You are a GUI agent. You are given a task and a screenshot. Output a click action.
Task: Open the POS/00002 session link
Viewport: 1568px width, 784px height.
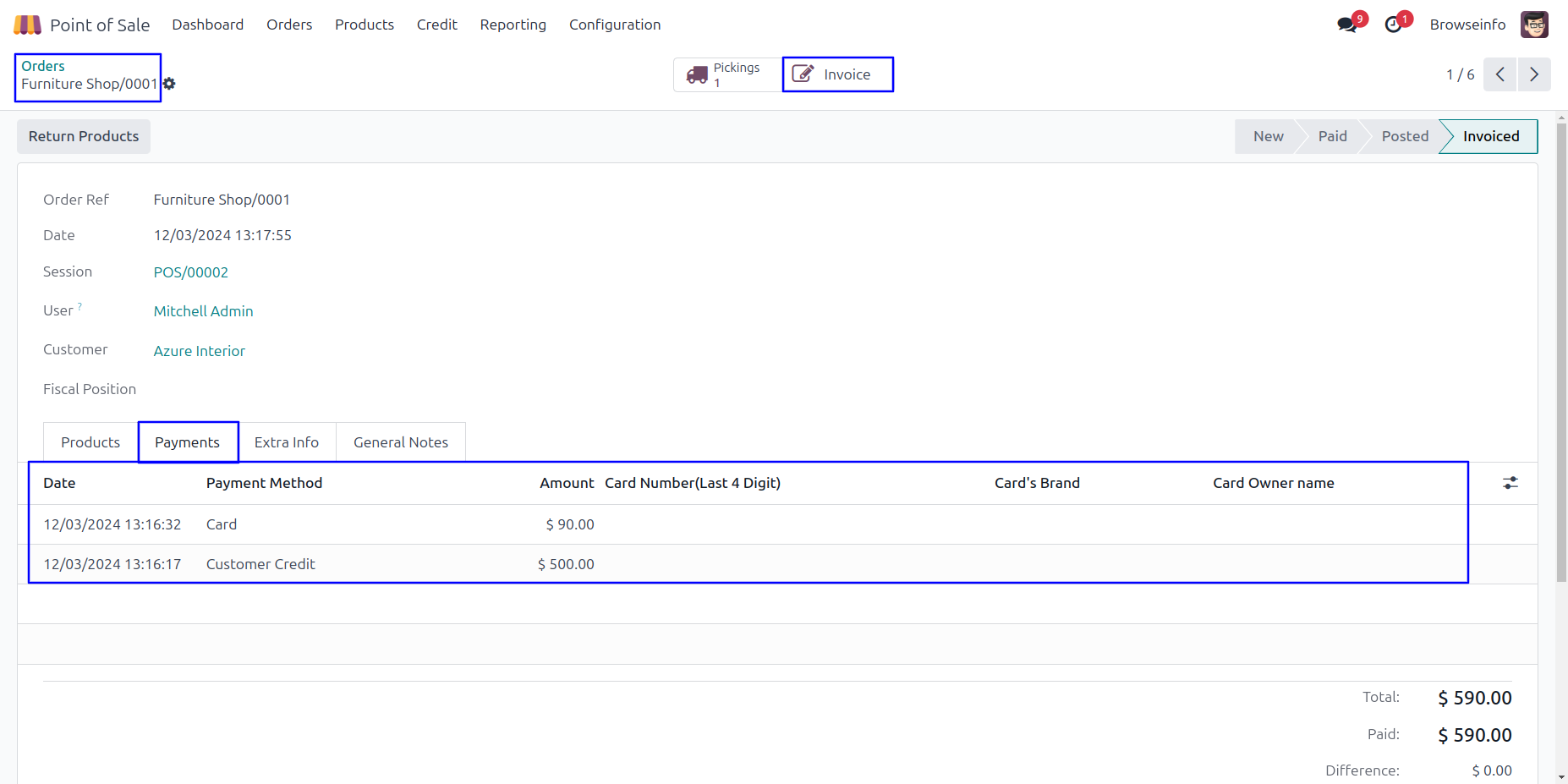[191, 272]
